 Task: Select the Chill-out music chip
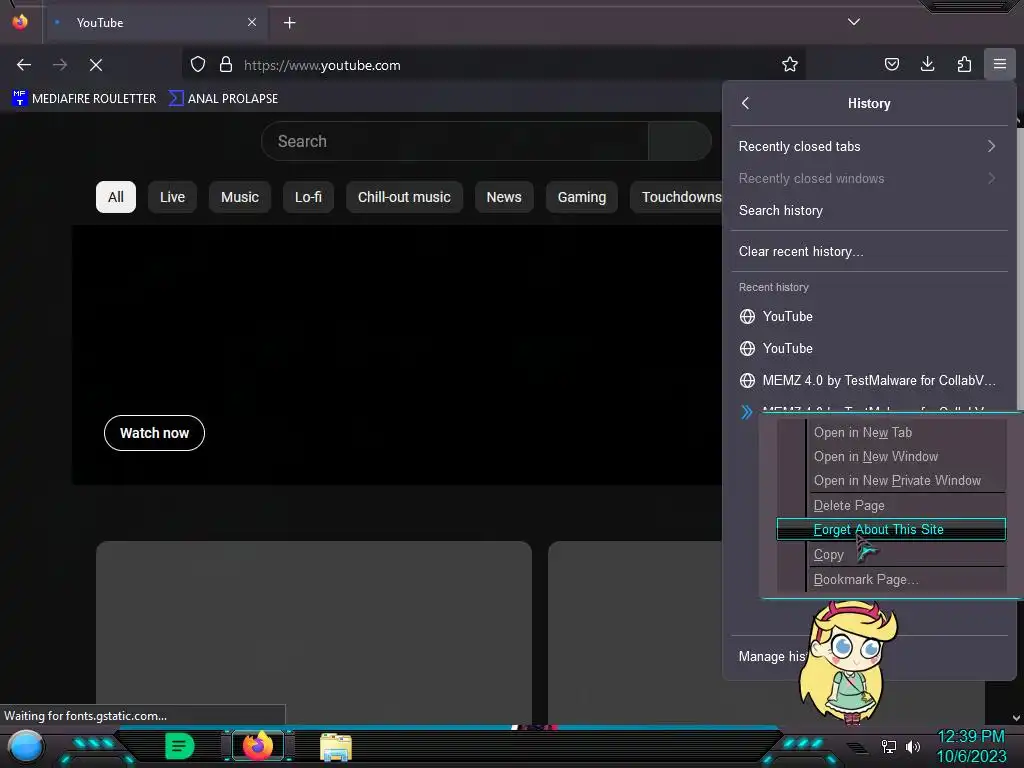click(x=404, y=197)
